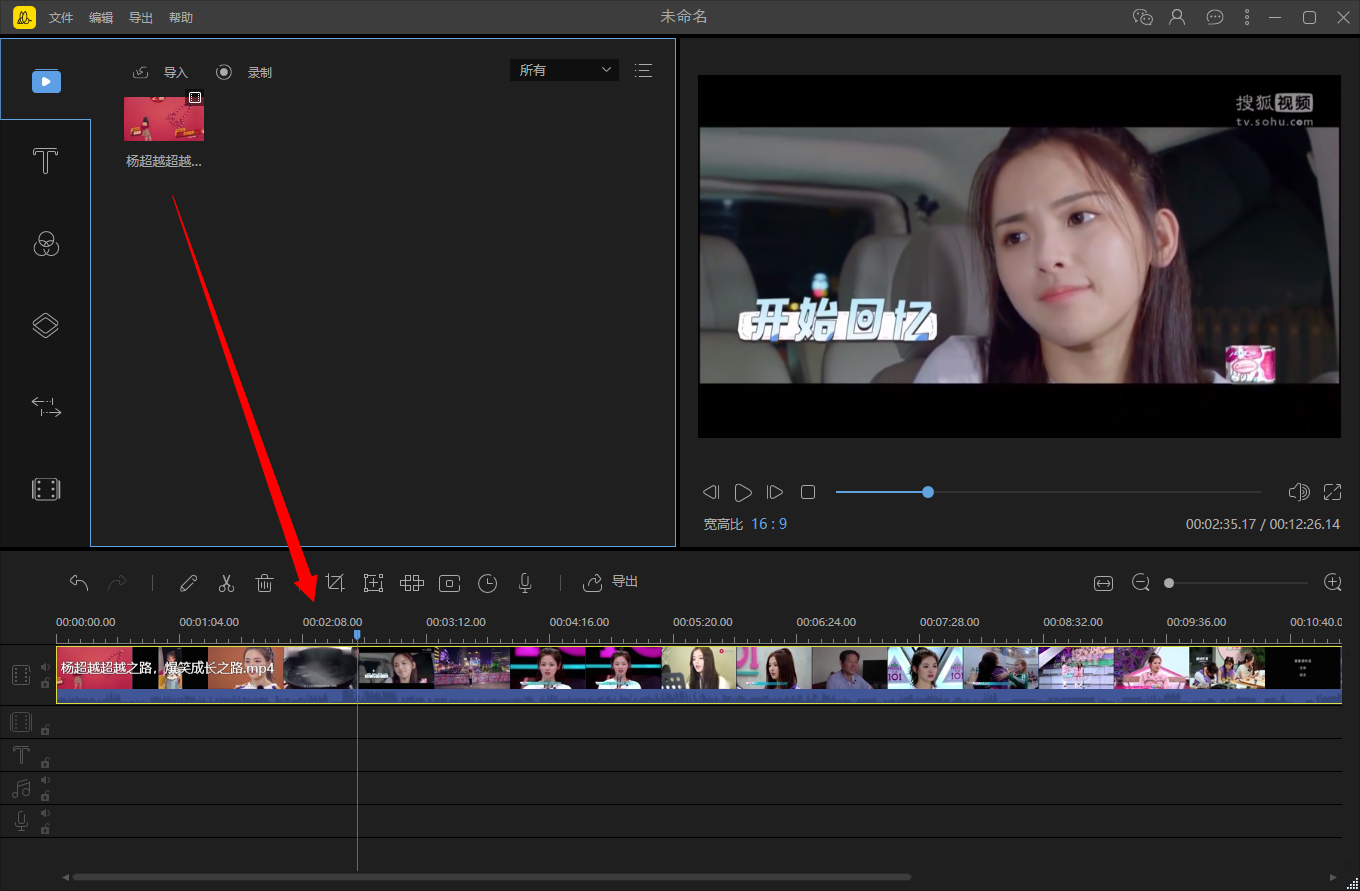Mute the music track

point(45,781)
